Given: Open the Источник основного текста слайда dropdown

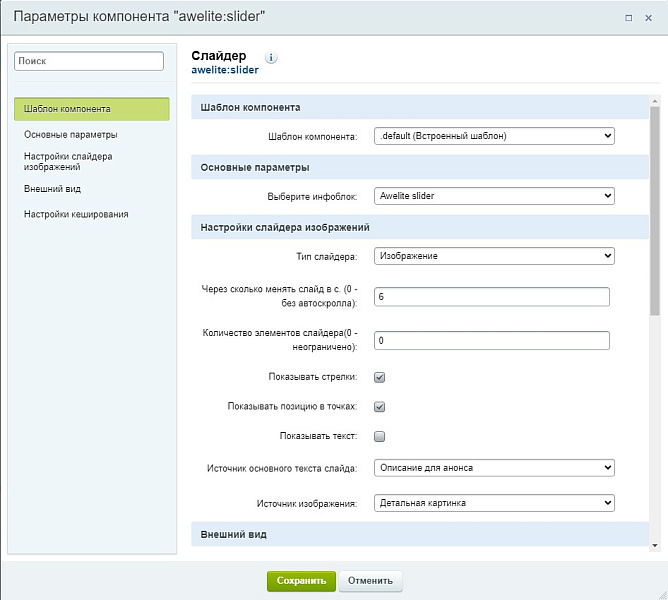Looking at the screenshot, I should click(x=493, y=467).
